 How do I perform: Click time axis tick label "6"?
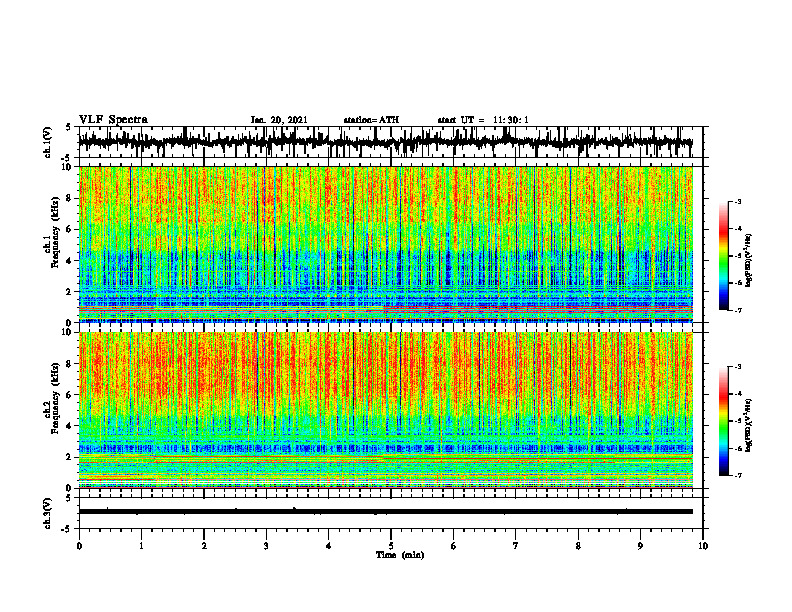click(454, 546)
